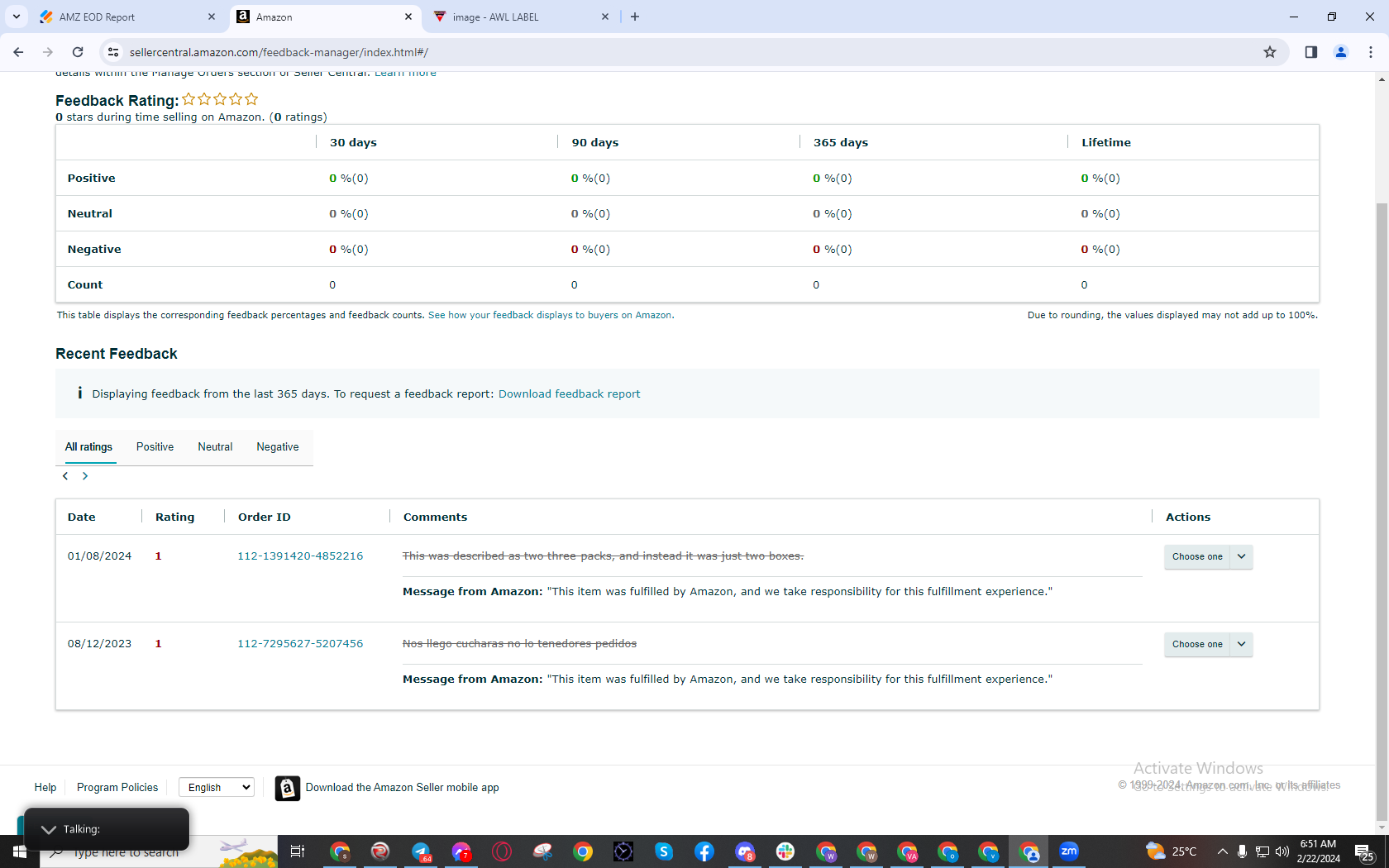Image resolution: width=1389 pixels, height=868 pixels.
Task: Click the 30 days column header
Action: (x=353, y=142)
